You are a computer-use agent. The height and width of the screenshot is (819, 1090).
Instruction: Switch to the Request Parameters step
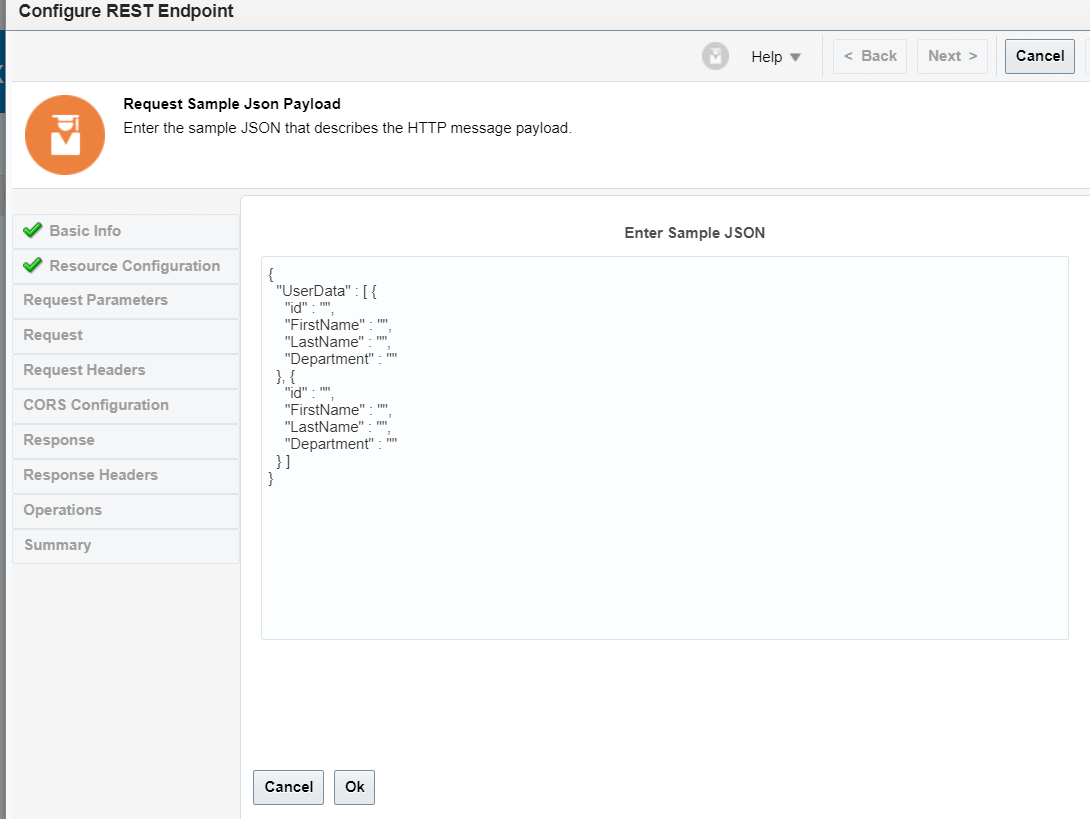click(x=95, y=300)
